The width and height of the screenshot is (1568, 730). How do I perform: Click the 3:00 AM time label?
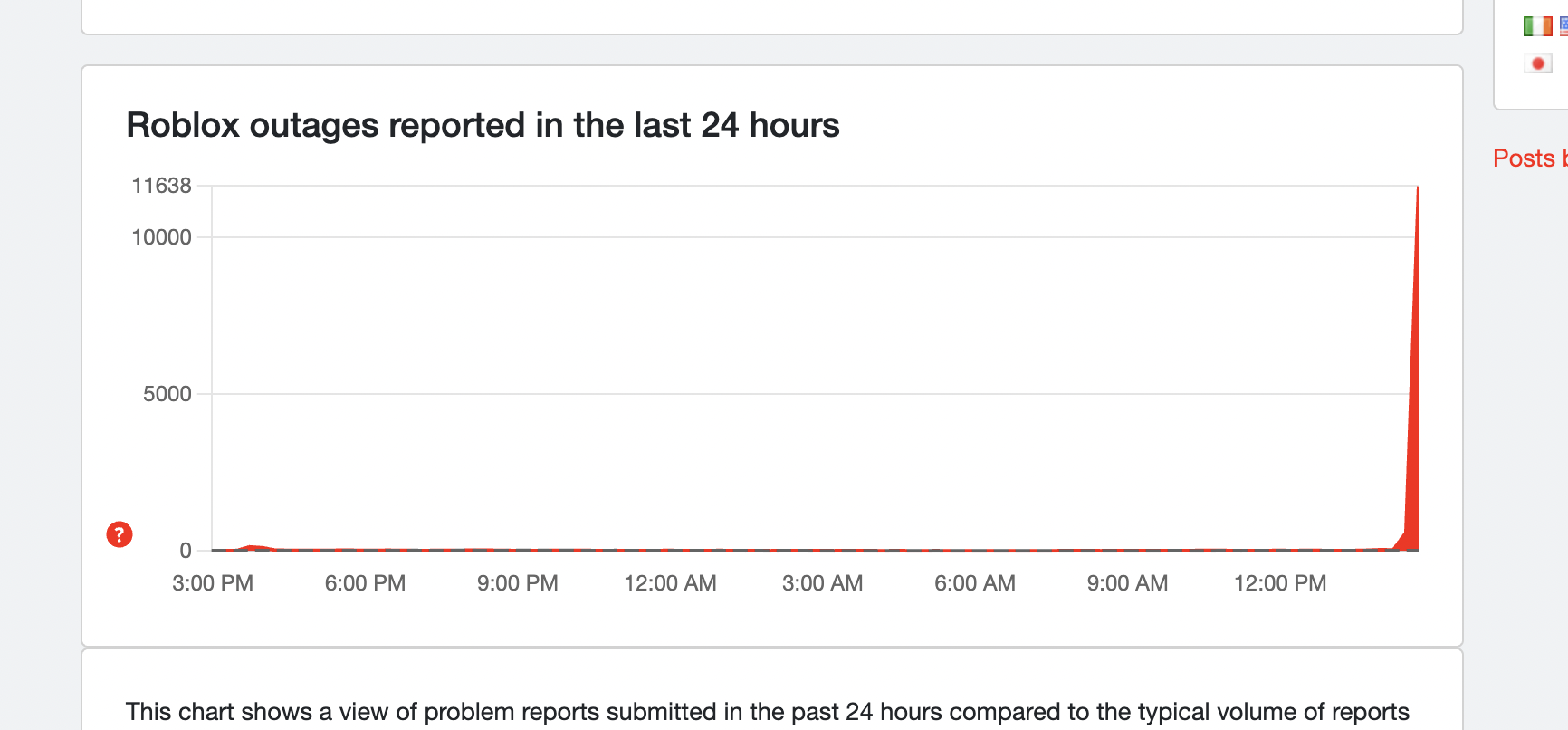point(822,583)
